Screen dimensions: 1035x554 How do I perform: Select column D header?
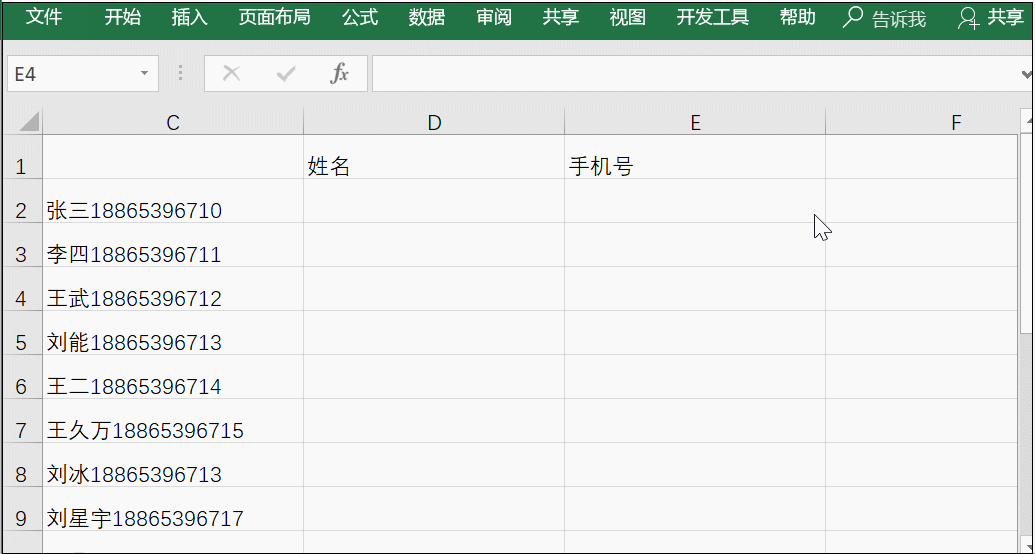pyautogui.click(x=434, y=122)
